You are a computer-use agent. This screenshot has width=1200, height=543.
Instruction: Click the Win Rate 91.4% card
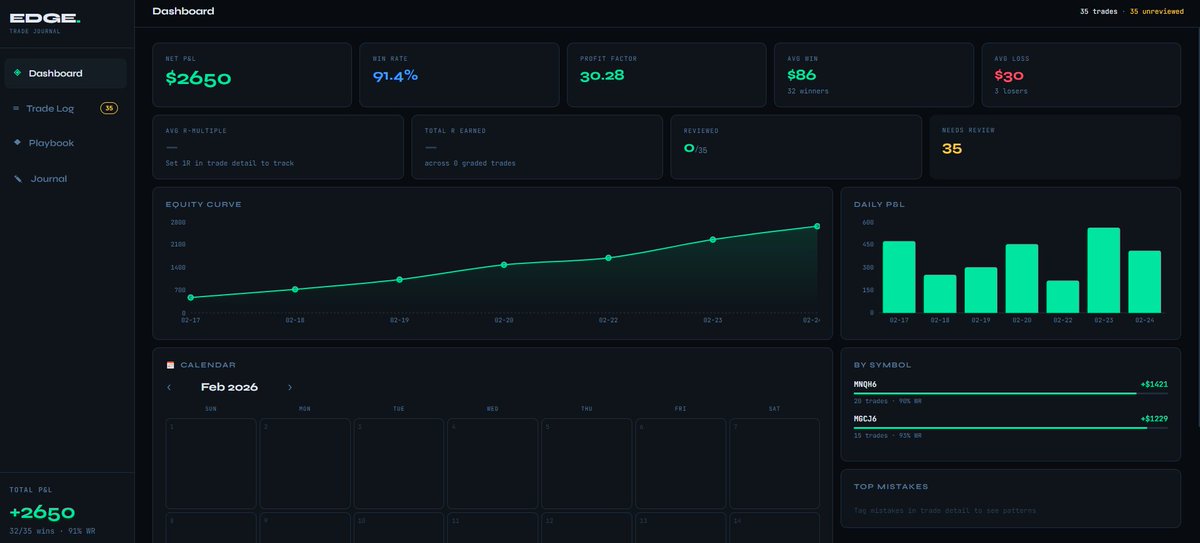pyautogui.click(x=459, y=74)
